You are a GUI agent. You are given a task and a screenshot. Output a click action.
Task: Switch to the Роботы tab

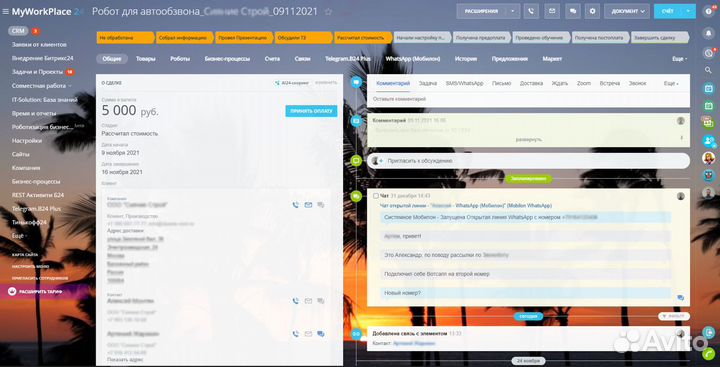coord(180,59)
